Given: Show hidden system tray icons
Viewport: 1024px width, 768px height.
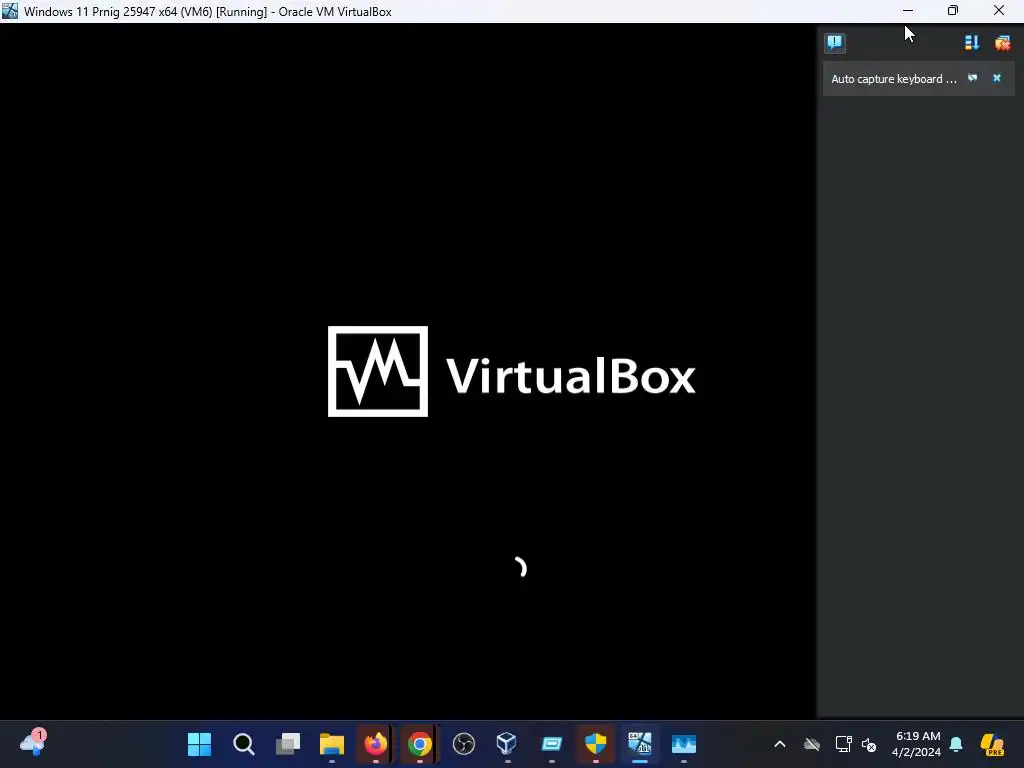Looking at the screenshot, I should click(780, 744).
